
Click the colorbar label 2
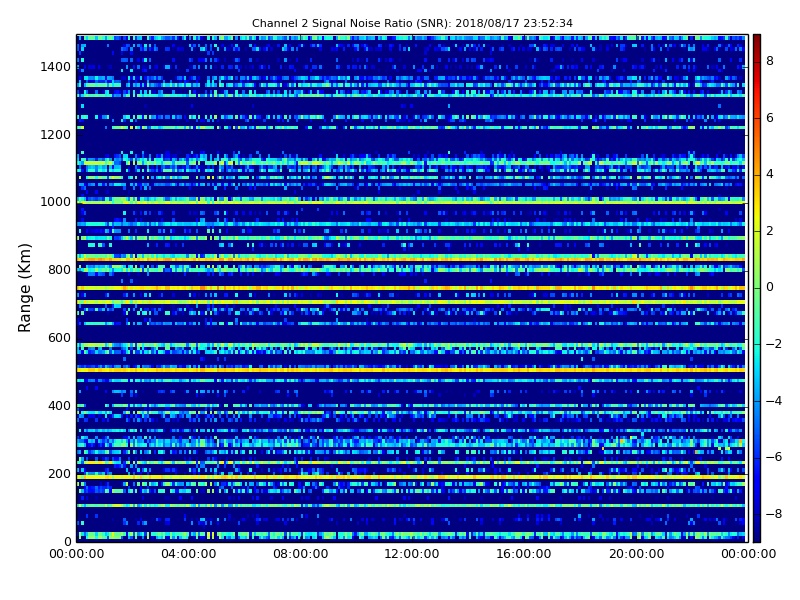[770, 231]
